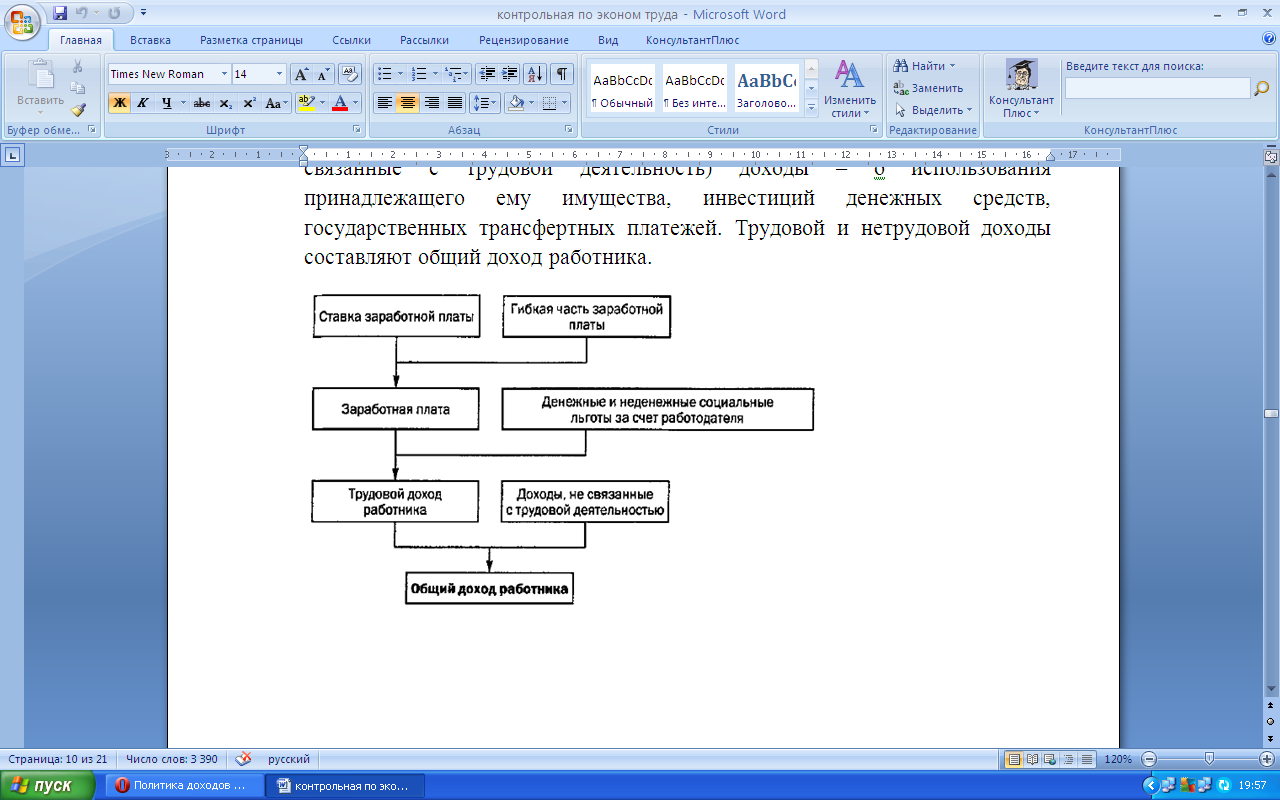1280x800 pixels.
Task: Align text left
Action: [385, 102]
